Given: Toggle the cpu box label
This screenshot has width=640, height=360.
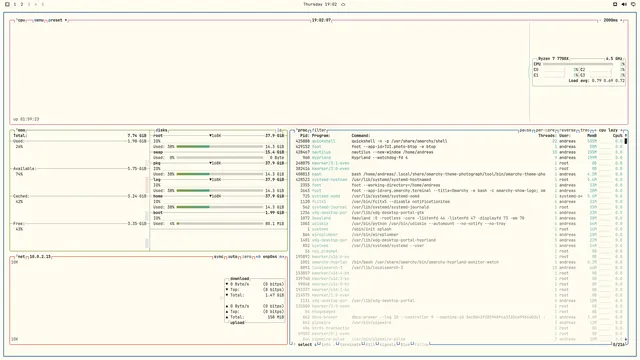Looking at the screenshot, I should pos(21,20).
